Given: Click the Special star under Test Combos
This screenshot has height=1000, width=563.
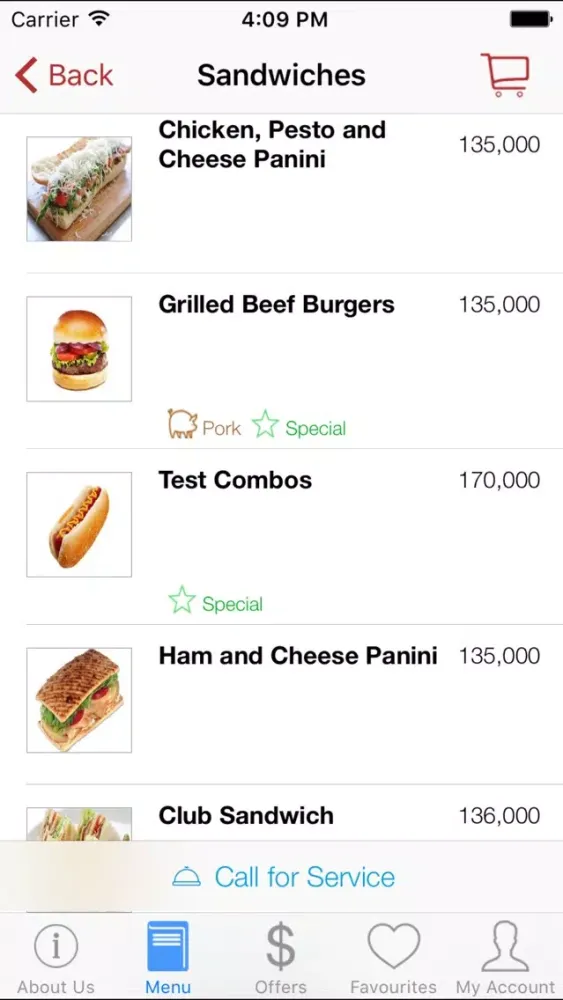Looking at the screenshot, I should pyautogui.click(x=182, y=600).
